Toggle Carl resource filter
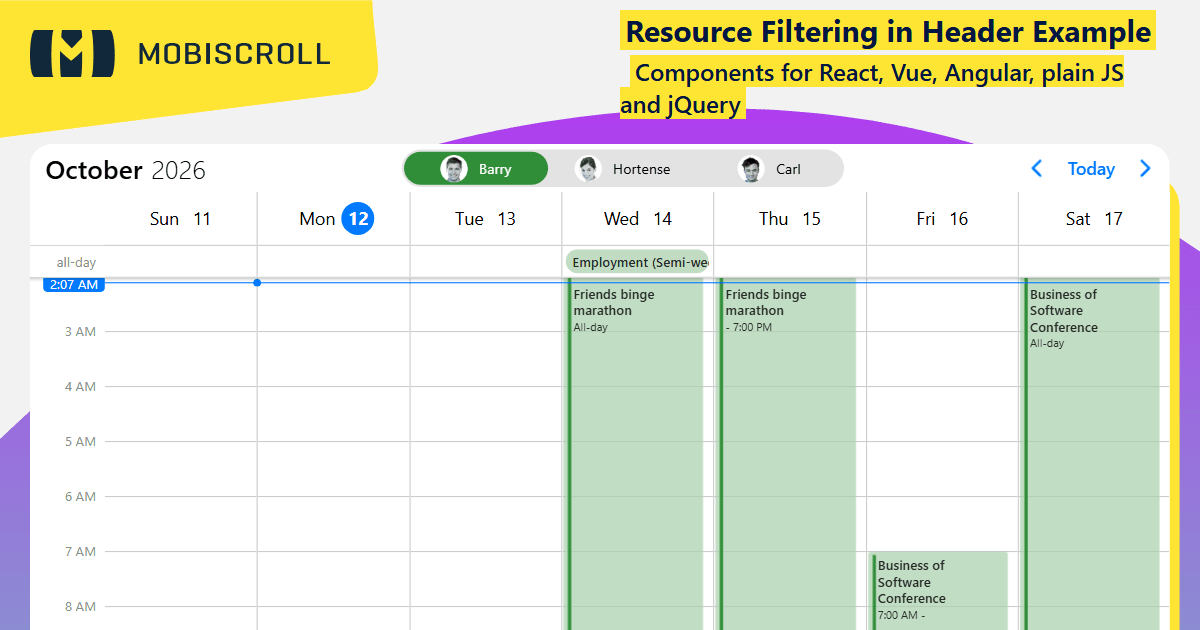 (770, 169)
